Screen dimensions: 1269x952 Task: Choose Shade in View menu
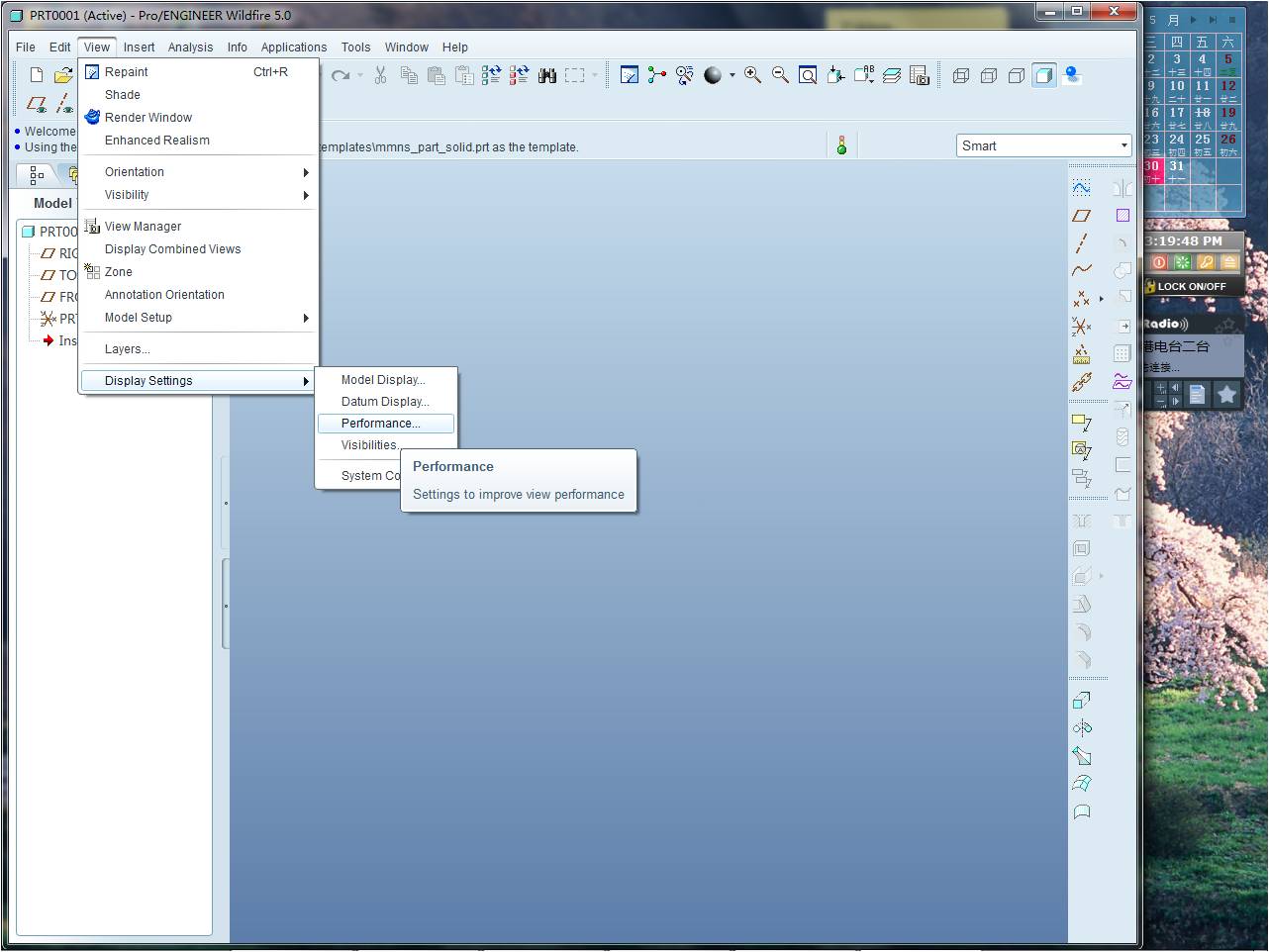point(198,95)
